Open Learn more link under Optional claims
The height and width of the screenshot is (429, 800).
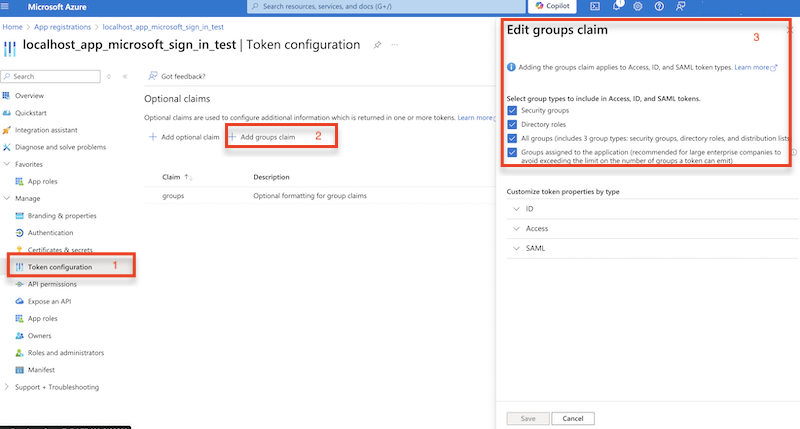click(x=476, y=118)
